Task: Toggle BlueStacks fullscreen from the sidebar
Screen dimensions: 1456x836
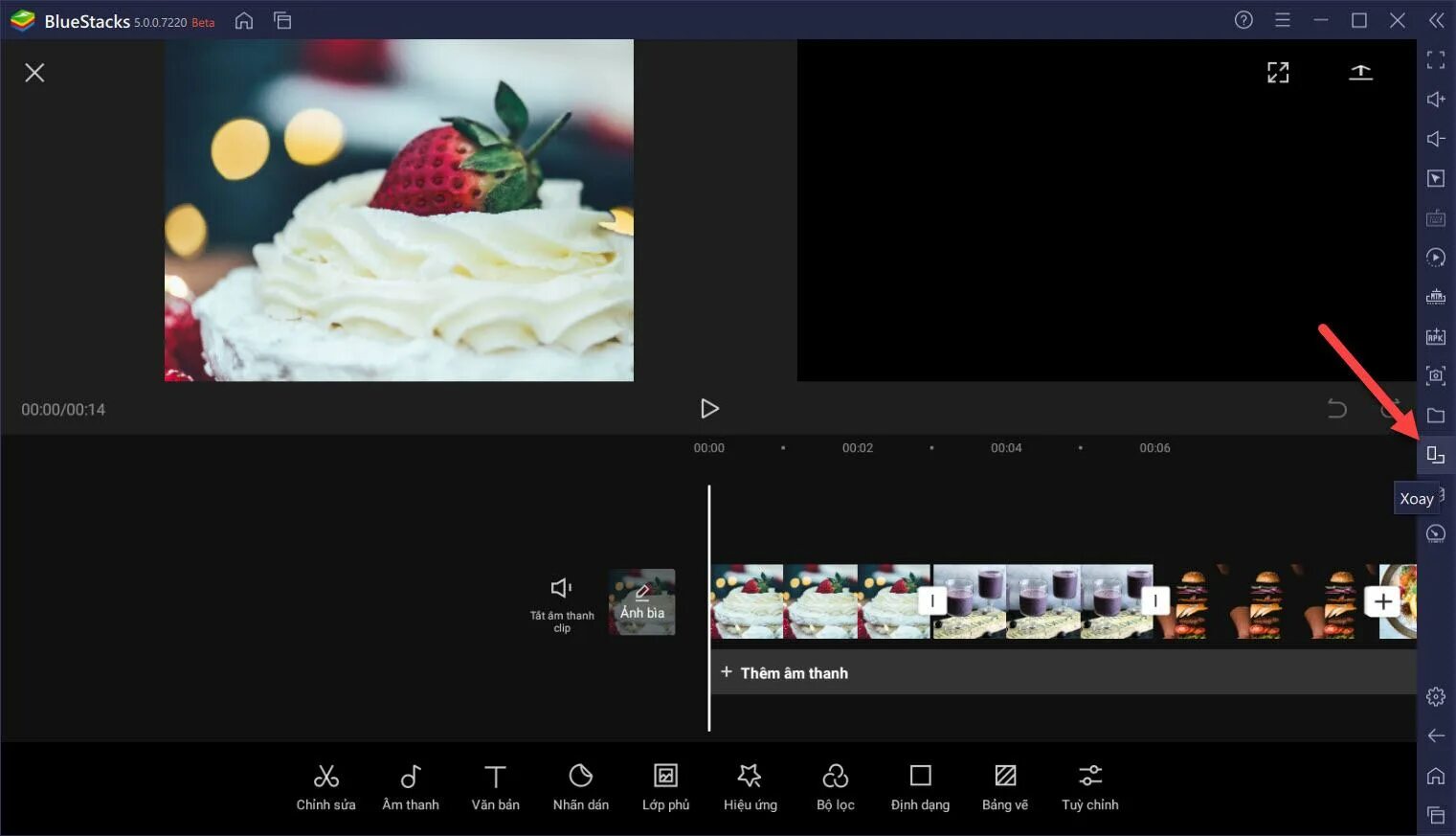Action: tap(1436, 60)
